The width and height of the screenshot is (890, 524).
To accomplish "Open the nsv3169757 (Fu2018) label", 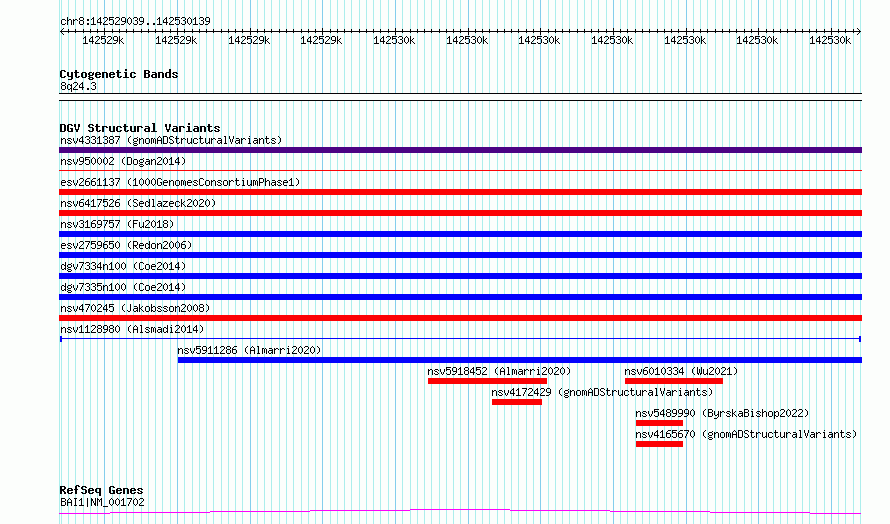I will tap(117, 224).
